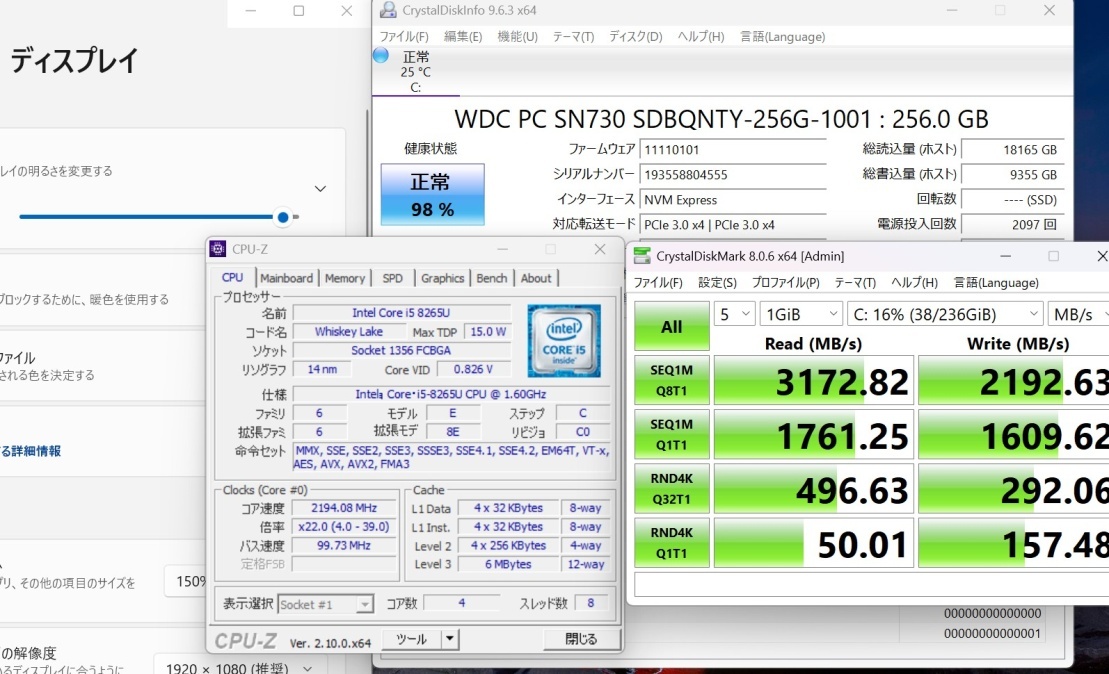Click the core speed value 2194.08 MHz
The image size is (1109, 674).
(x=344, y=508)
